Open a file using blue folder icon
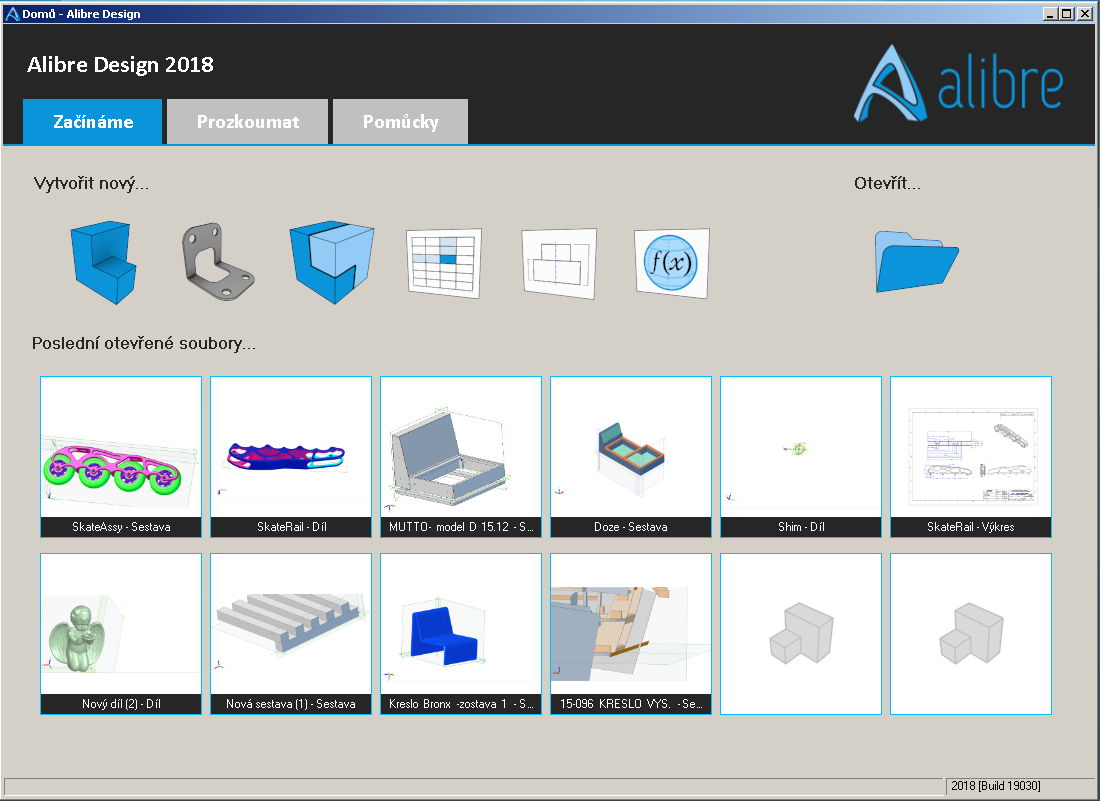 coord(916,262)
